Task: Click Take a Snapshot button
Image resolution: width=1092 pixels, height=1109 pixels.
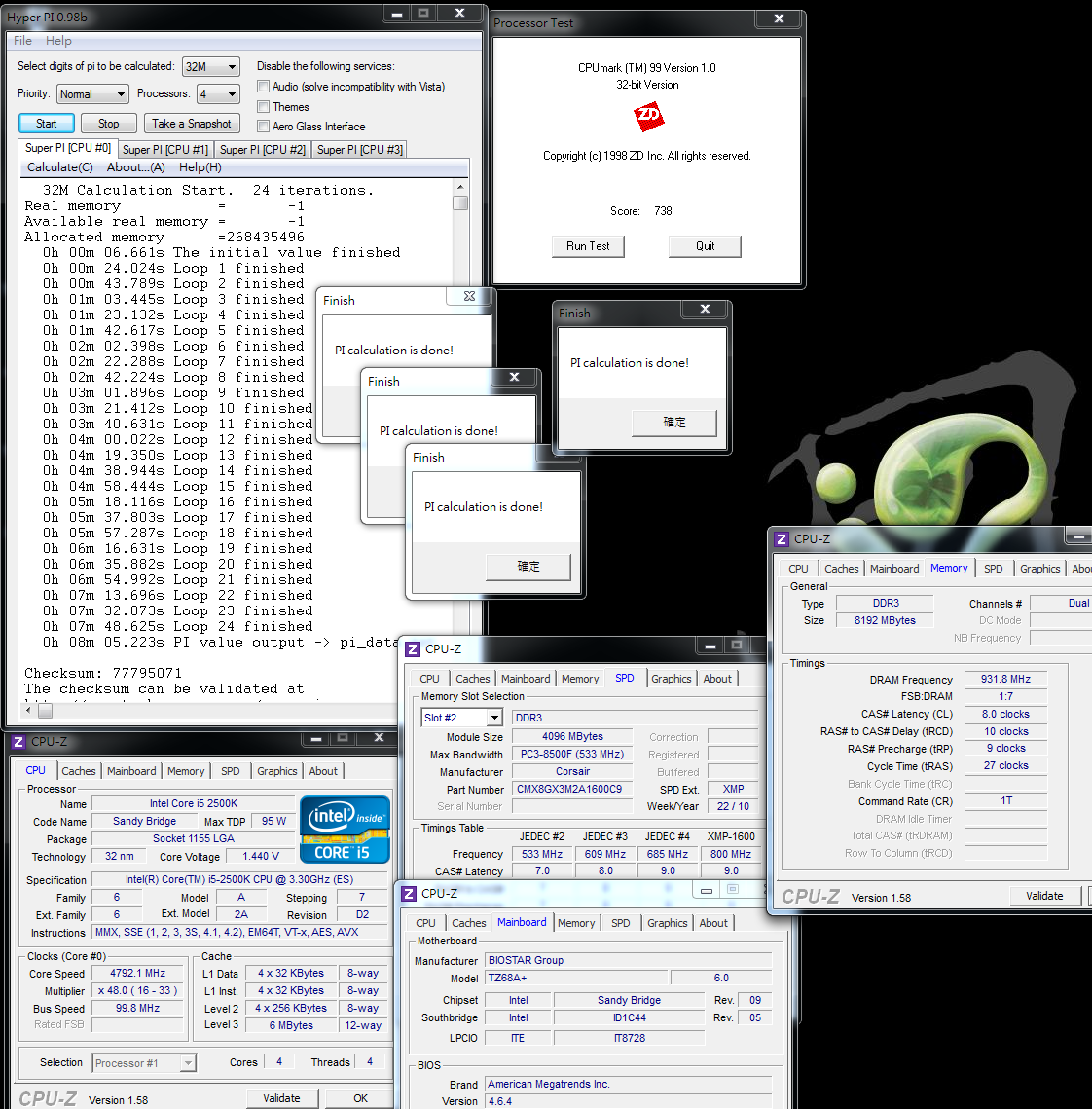Action: [192, 124]
